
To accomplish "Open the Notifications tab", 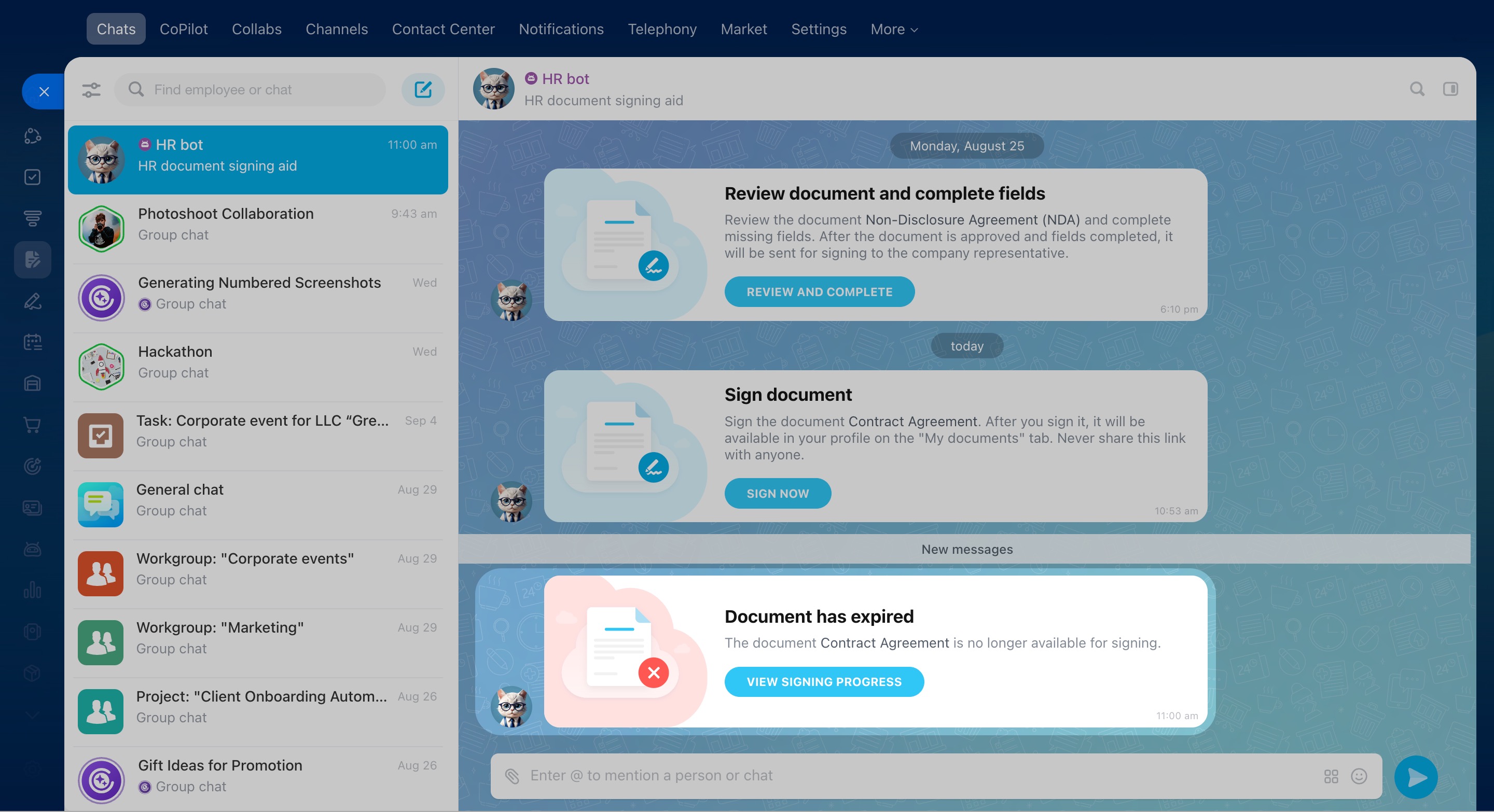I will click(561, 29).
